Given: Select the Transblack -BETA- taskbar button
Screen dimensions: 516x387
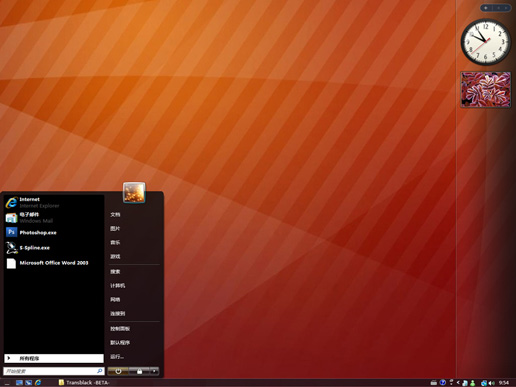Looking at the screenshot, I should tap(84, 383).
